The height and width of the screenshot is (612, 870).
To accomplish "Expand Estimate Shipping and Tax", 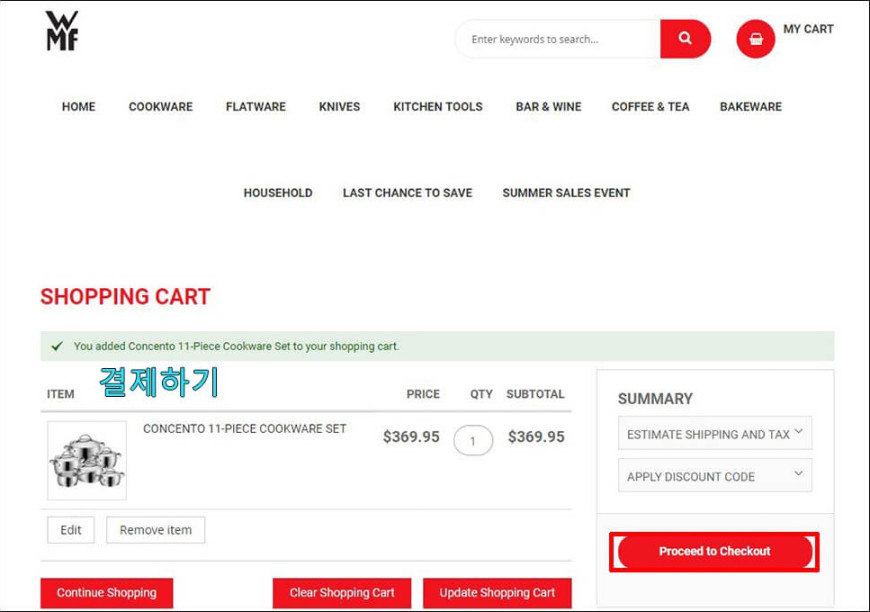I will tap(715, 433).
